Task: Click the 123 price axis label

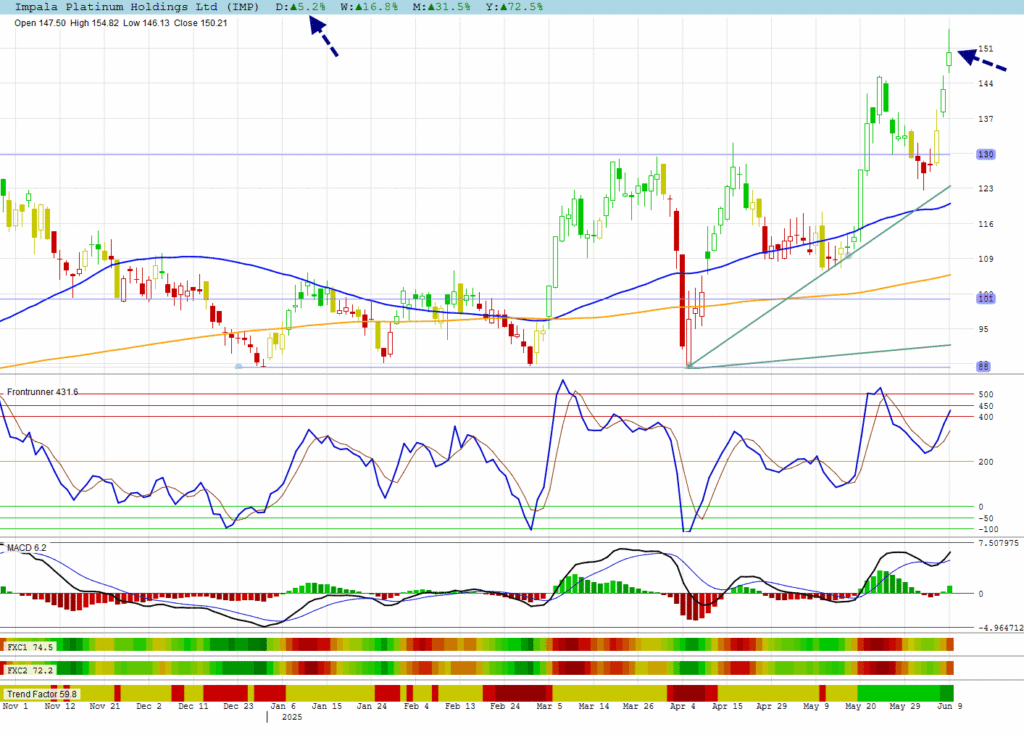Action: tap(985, 188)
